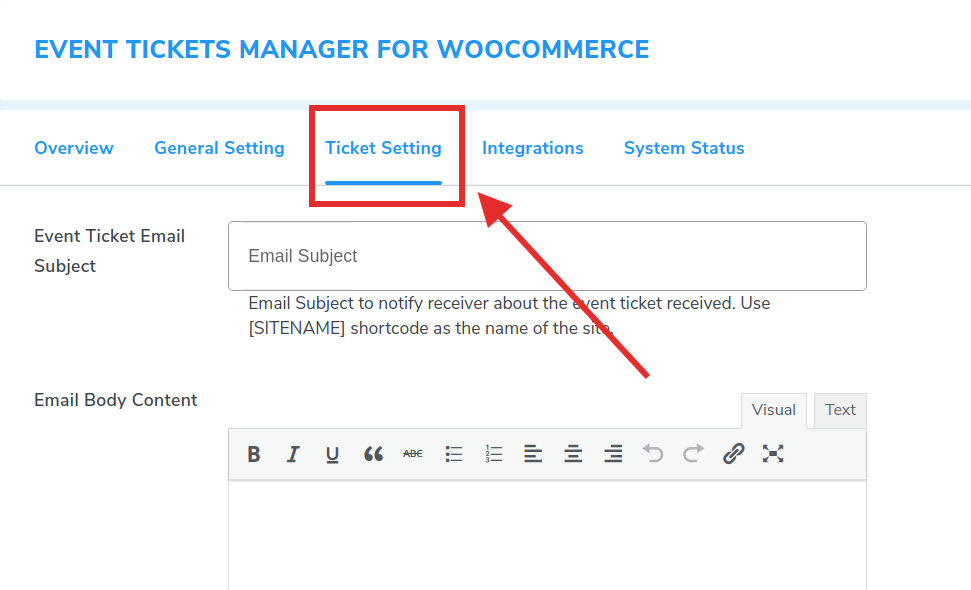Apply italic formatting icon
Image resolution: width=971 pixels, height=590 pixels.
coord(293,454)
